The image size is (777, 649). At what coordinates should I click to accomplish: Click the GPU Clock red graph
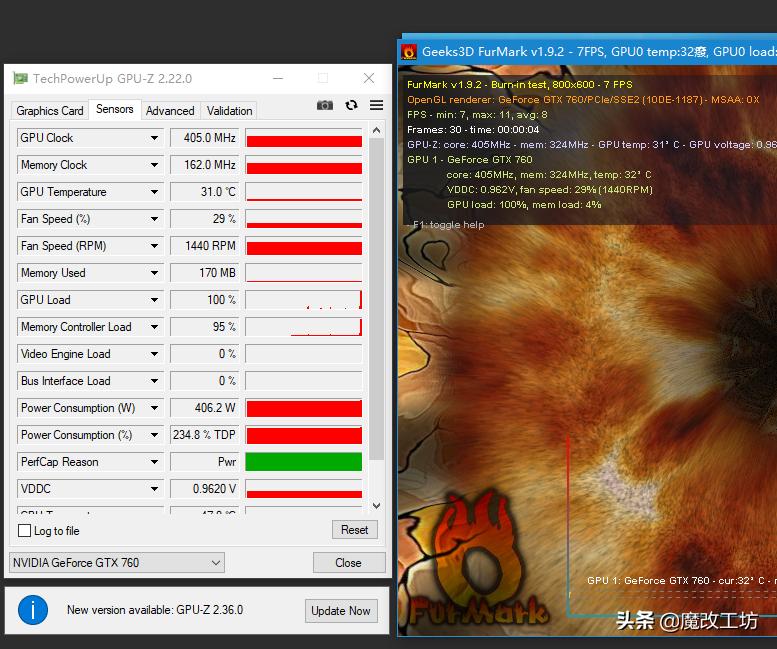click(304, 138)
